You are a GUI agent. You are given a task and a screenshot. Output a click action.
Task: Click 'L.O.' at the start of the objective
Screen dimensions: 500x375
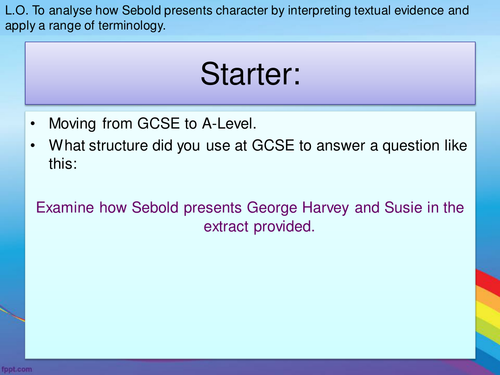tap(16, 10)
